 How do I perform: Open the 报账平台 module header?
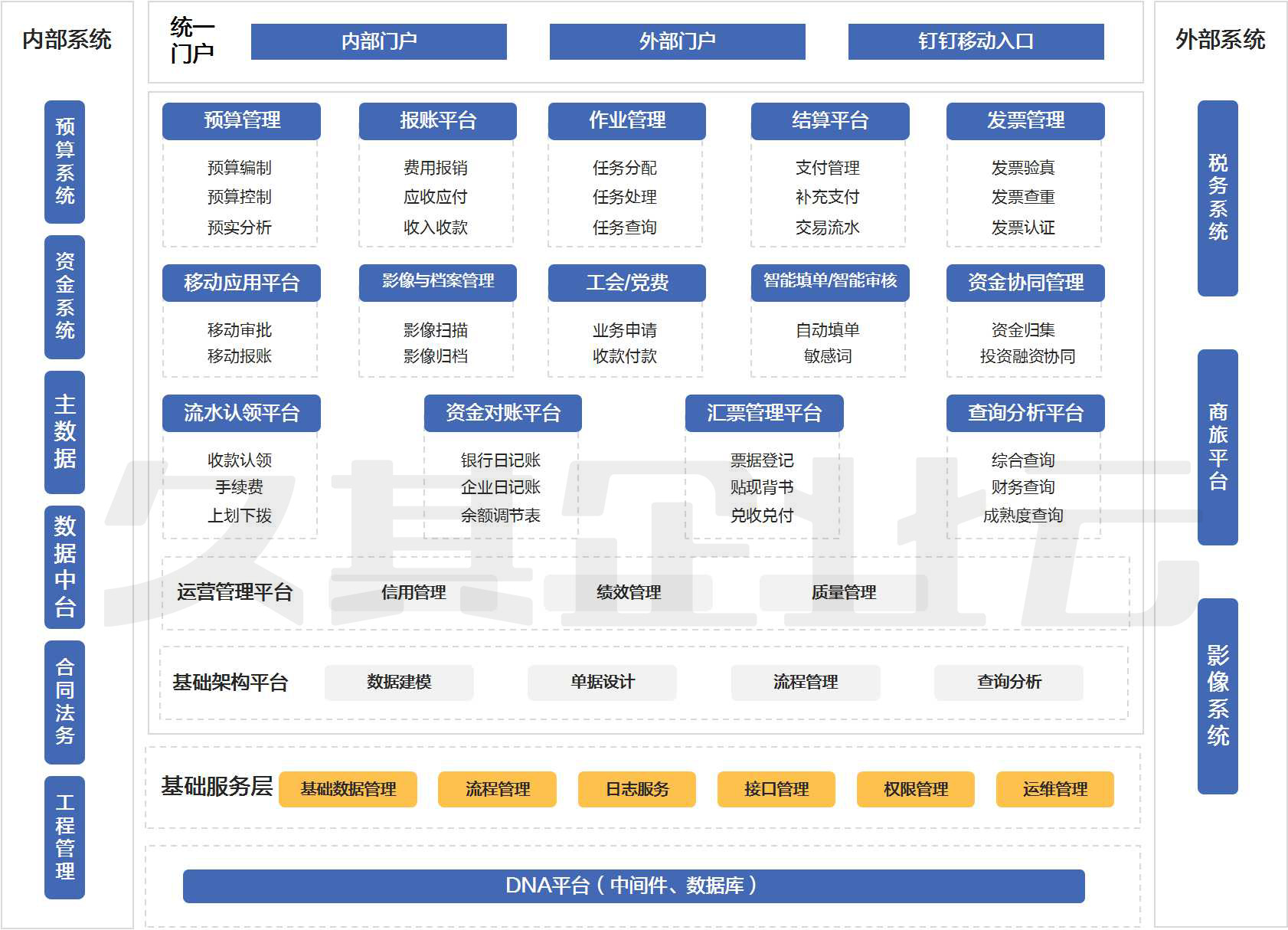tap(437, 121)
